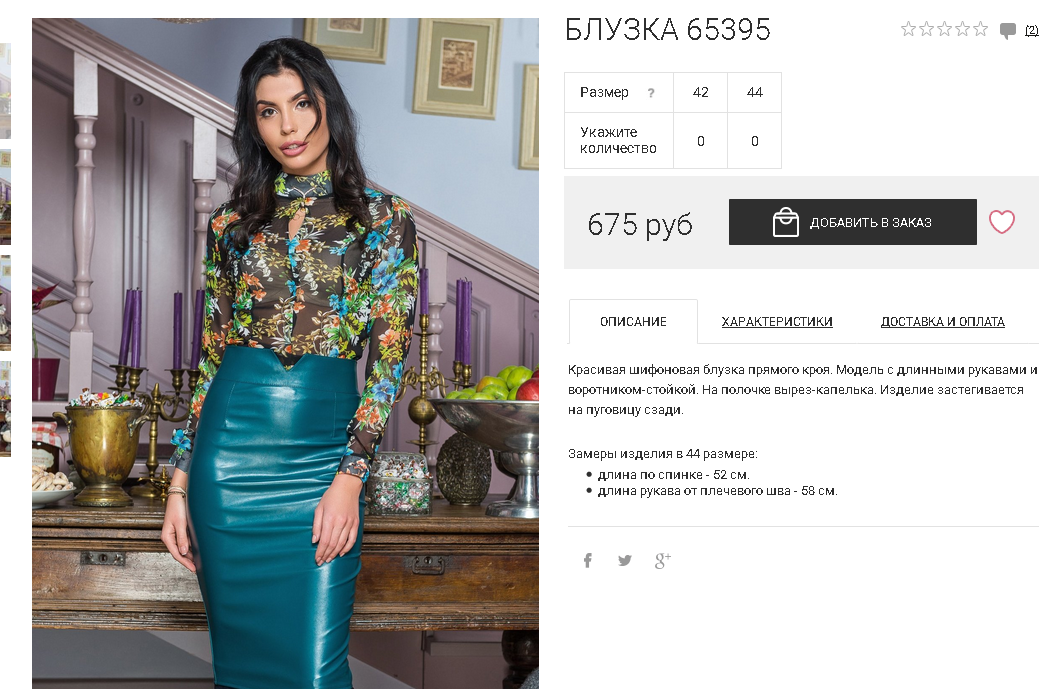Open the ДОСТАВКА И ОПЛАТА tab
1060x689 pixels.
pyautogui.click(x=942, y=322)
